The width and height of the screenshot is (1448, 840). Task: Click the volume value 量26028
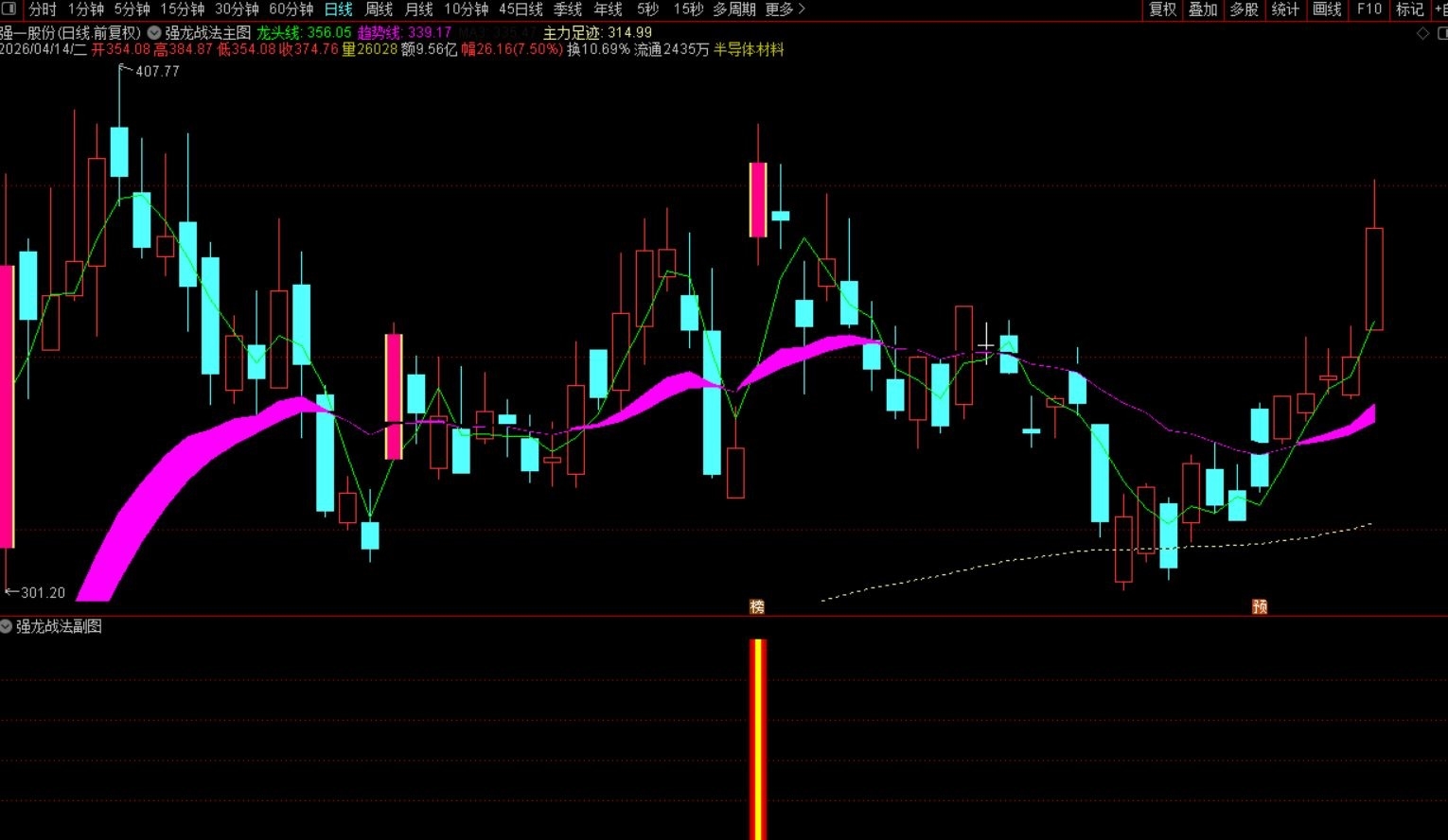(370, 49)
